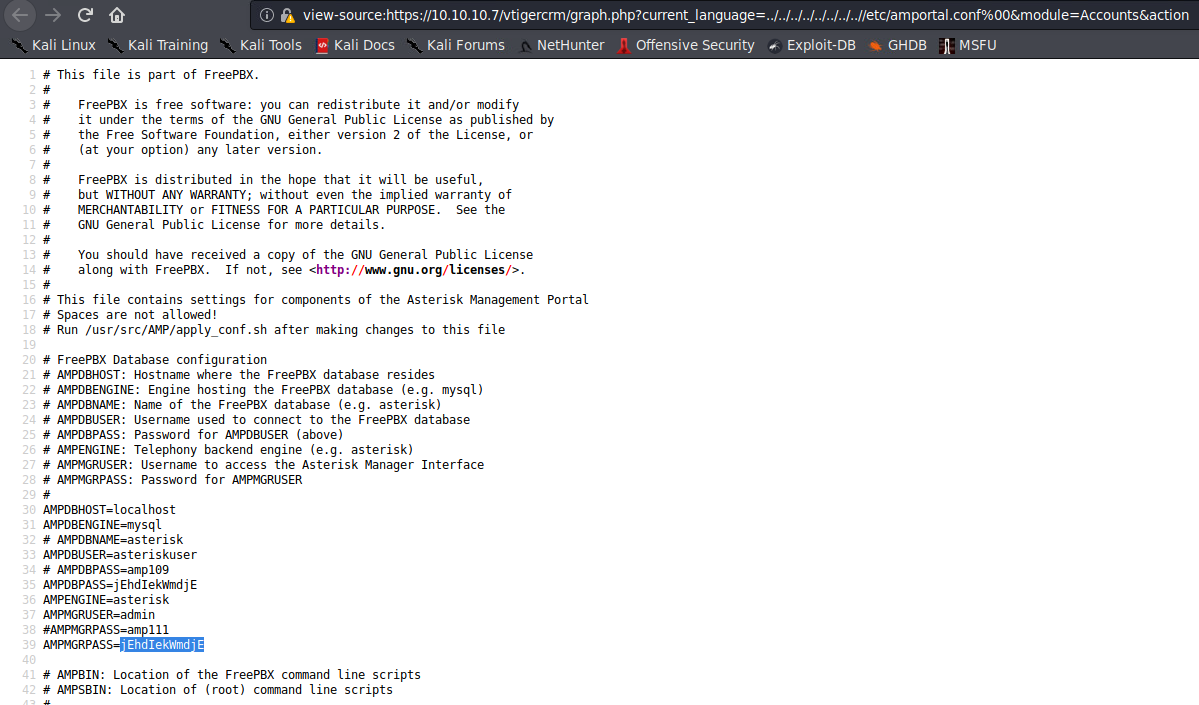1199x705 pixels.
Task: Click the GHDB orange favicon
Action: click(876, 46)
